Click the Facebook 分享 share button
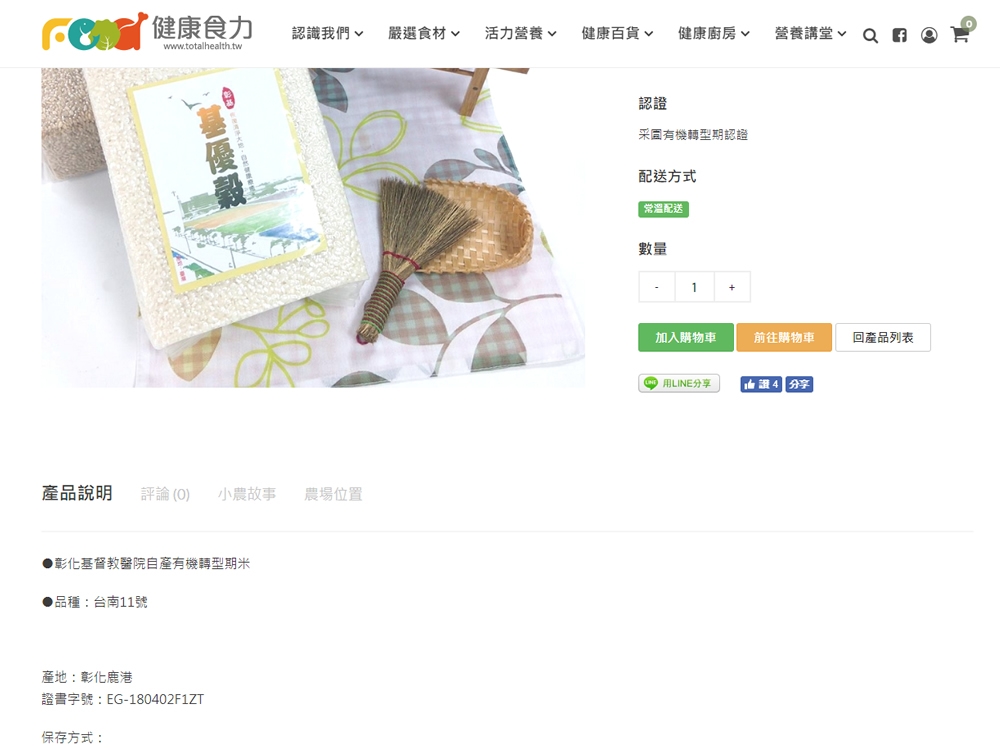The width and height of the screenshot is (1000, 750). point(799,384)
